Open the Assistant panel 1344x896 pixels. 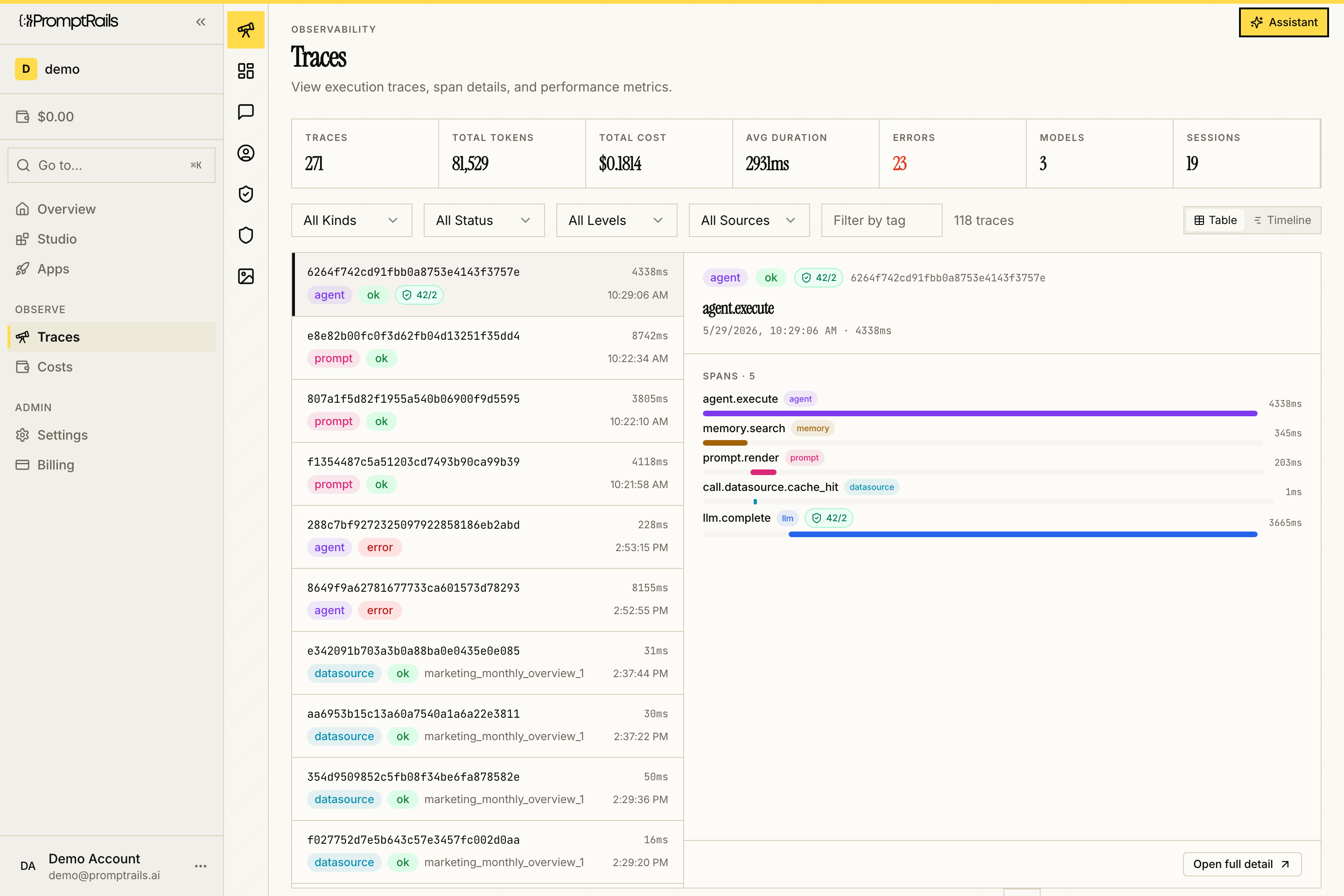[x=1283, y=22]
